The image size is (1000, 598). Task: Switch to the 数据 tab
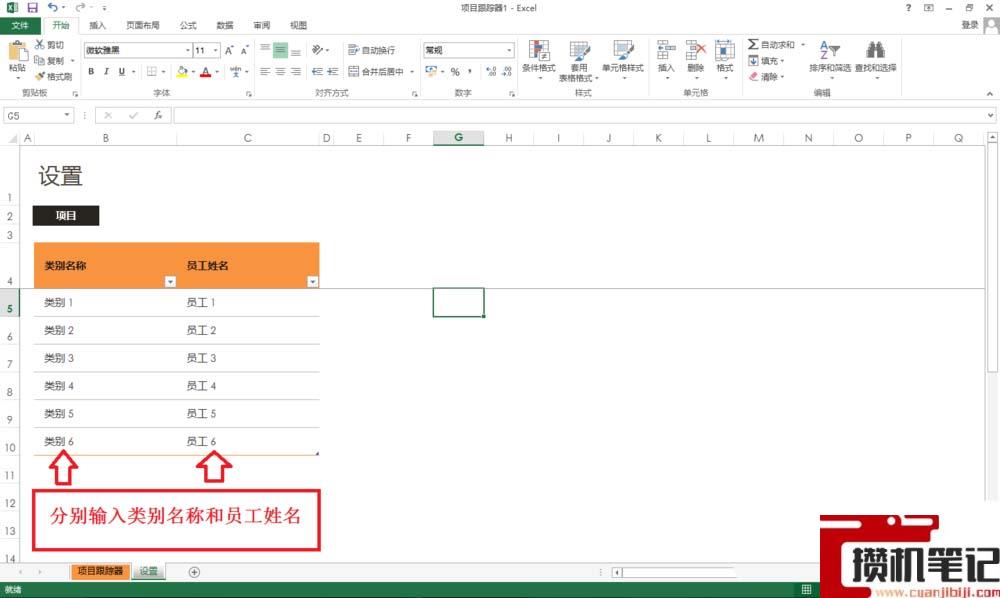(224, 26)
